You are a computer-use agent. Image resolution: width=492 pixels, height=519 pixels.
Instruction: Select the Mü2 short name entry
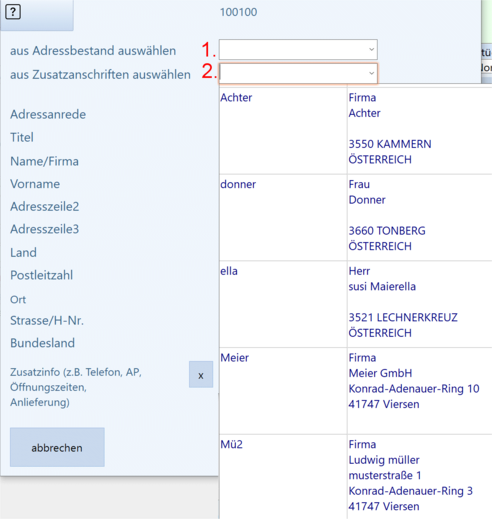(231, 444)
